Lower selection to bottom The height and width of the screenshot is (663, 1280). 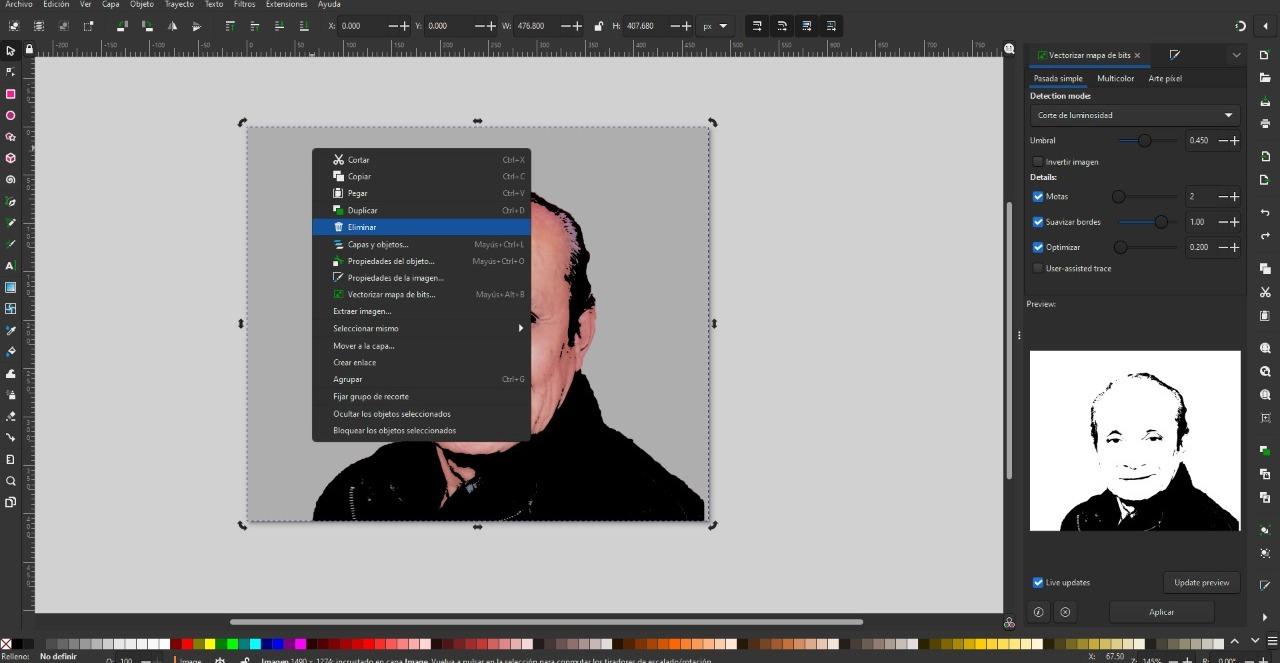click(304, 26)
